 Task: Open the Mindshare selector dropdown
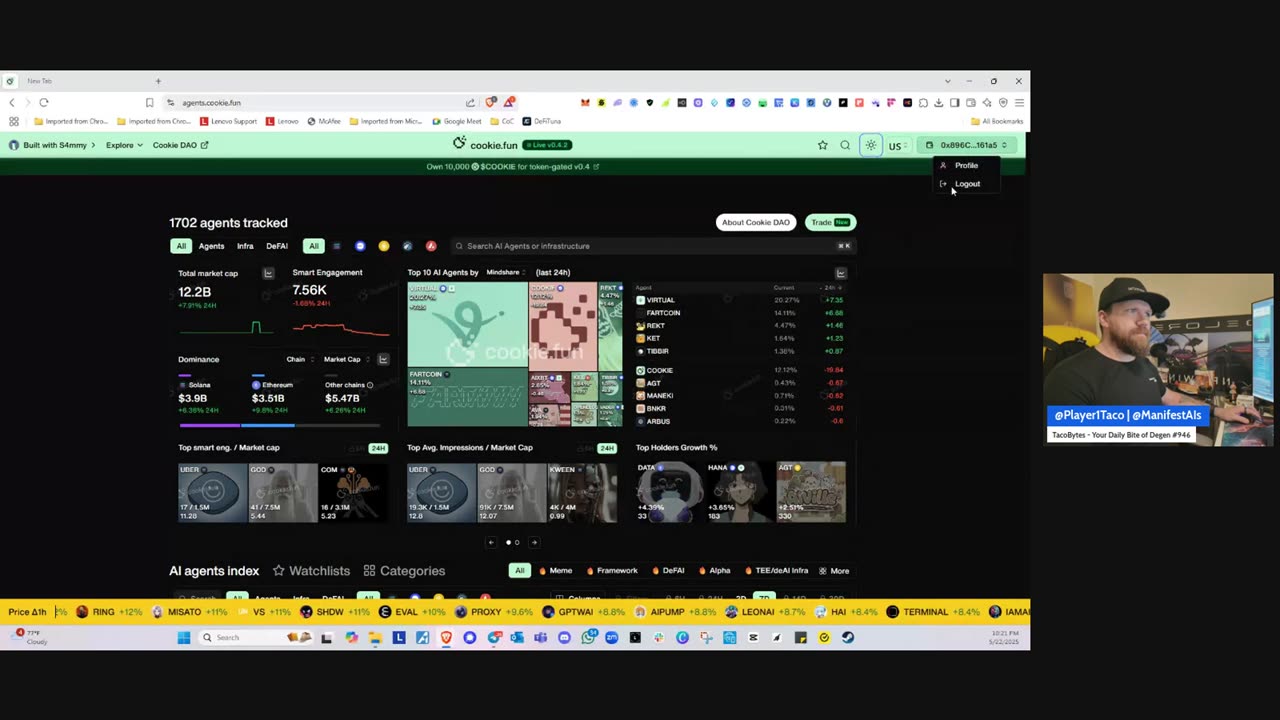pos(507,272)
